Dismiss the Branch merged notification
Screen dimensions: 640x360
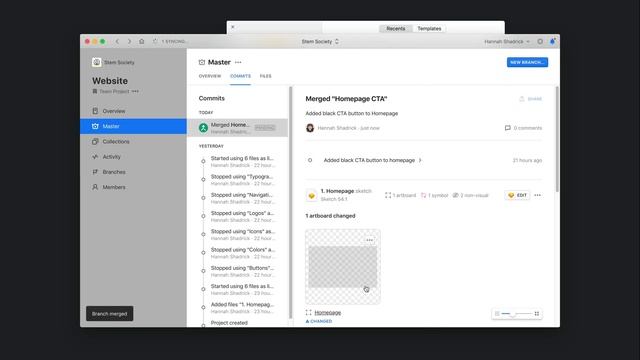point(109,313)
